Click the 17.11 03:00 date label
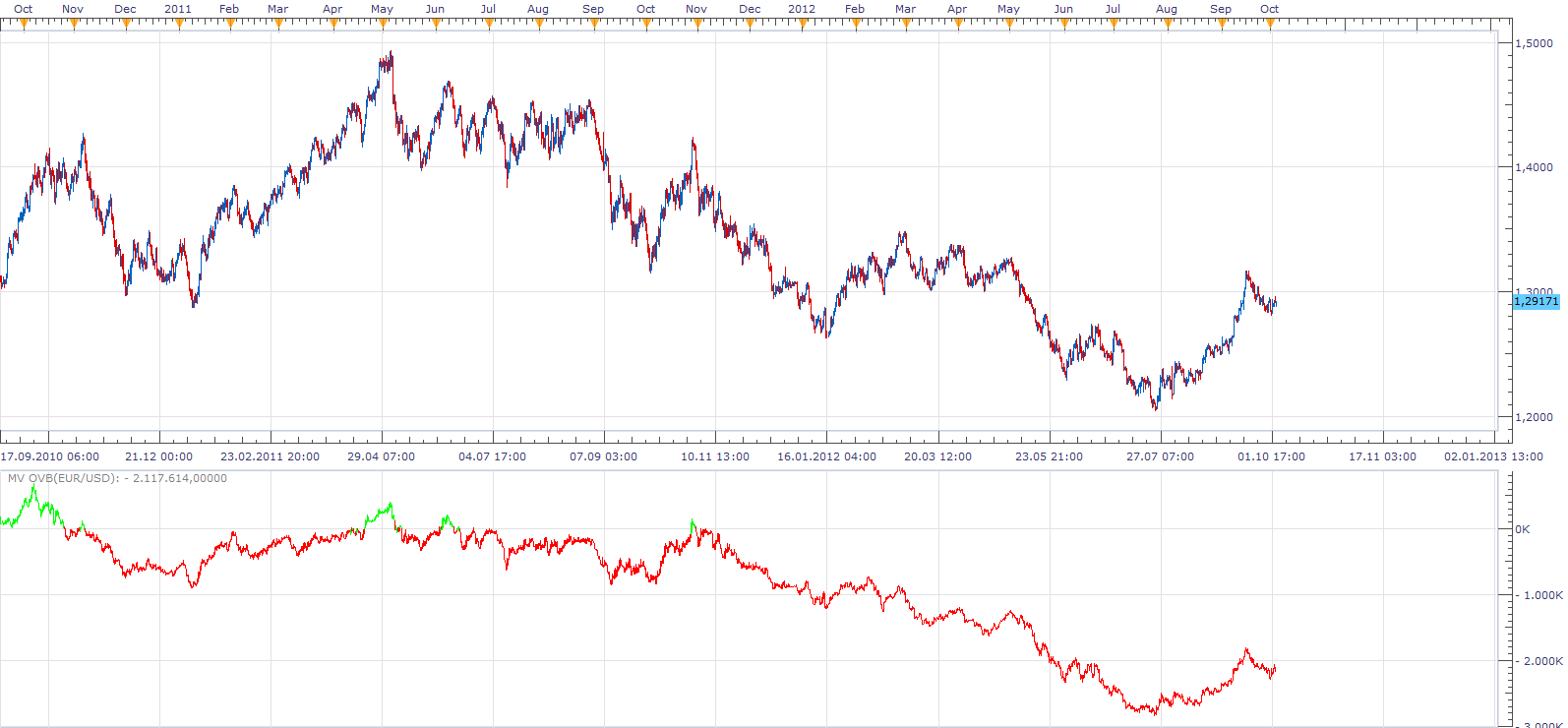The width and height of the screenshot is (1568, 728). (x=1382, y=456)
